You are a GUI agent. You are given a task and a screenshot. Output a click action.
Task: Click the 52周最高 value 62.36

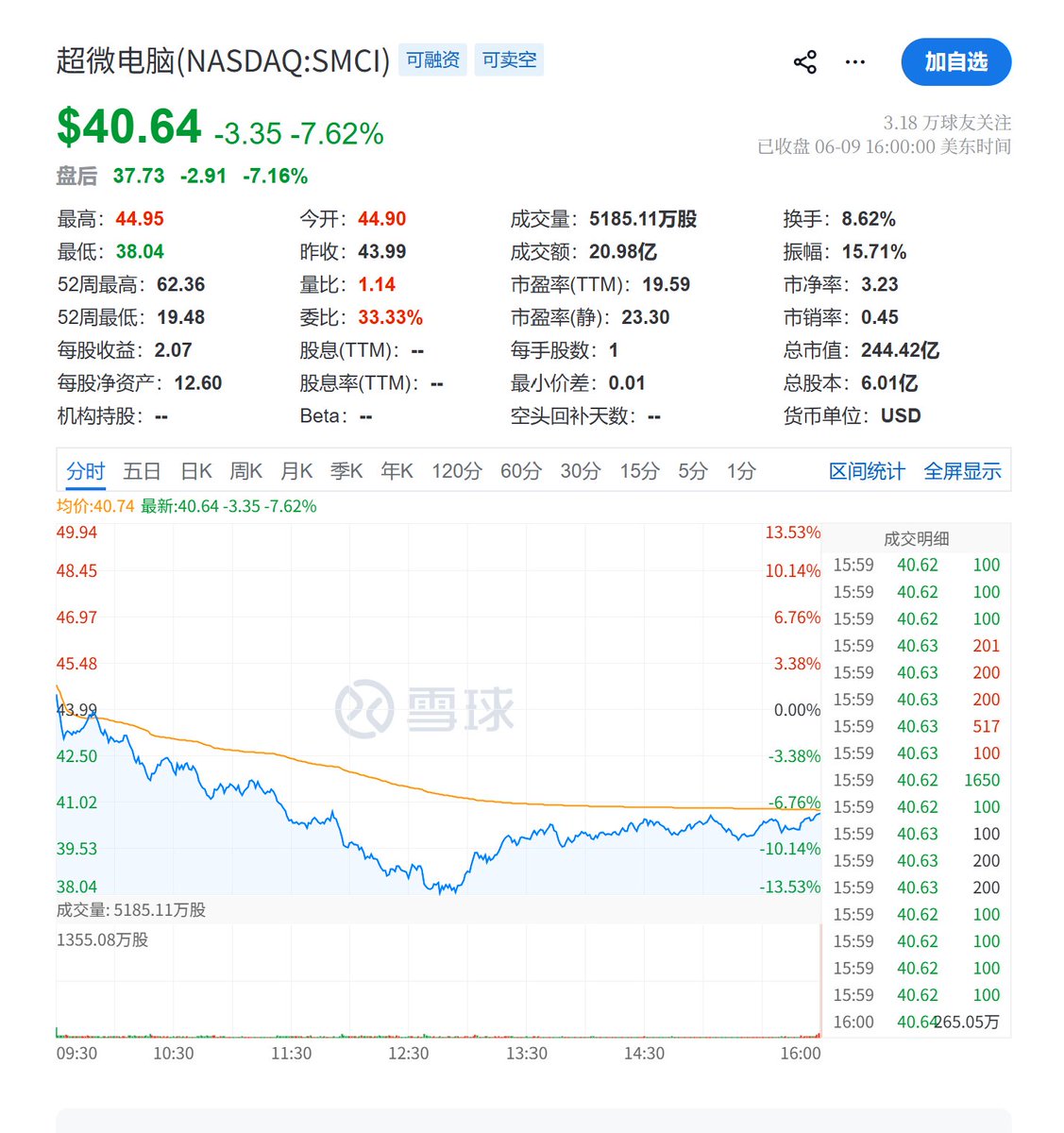pos(181,285)
